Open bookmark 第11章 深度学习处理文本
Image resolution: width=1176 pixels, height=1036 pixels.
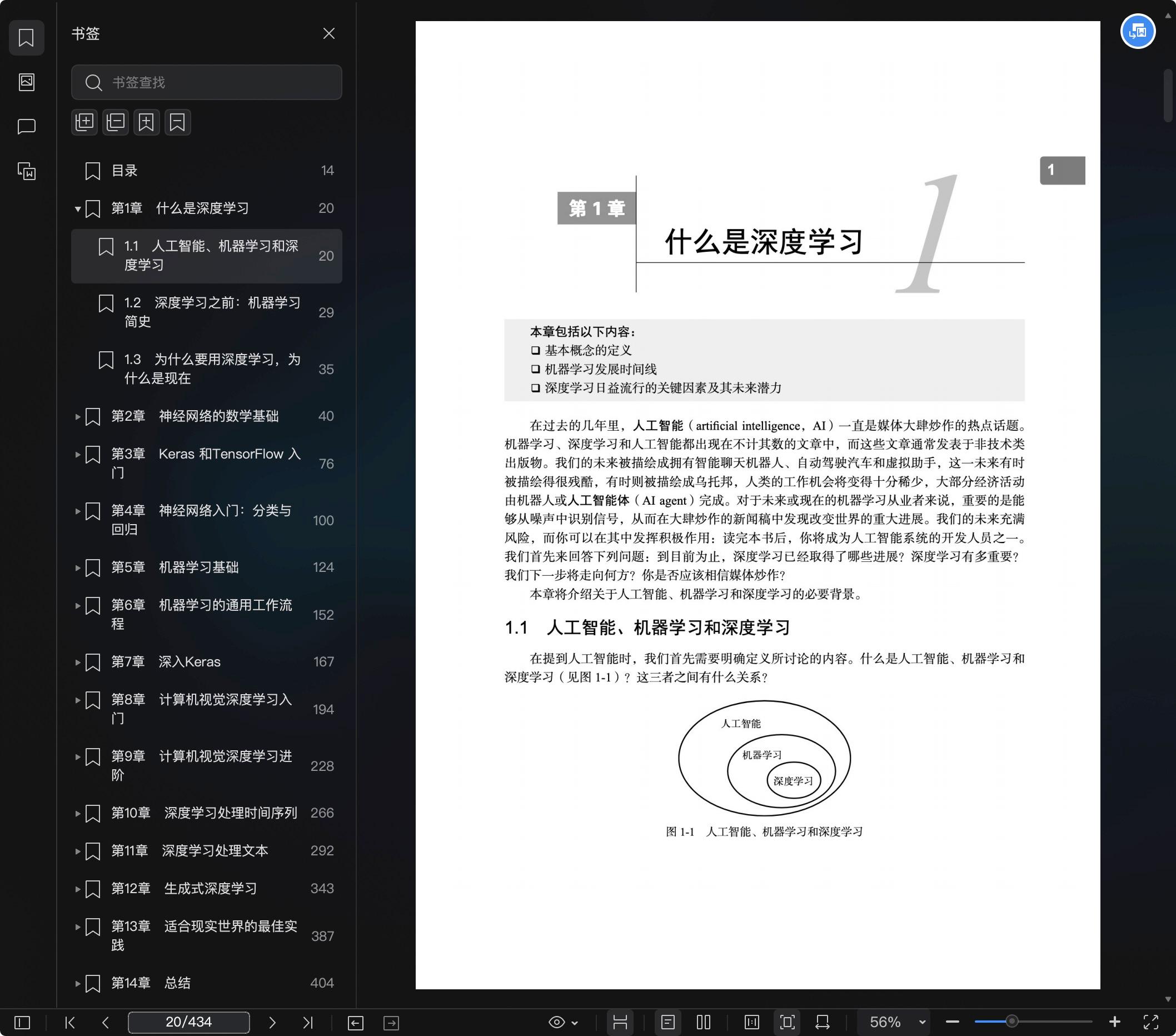[x=207, y=851]
